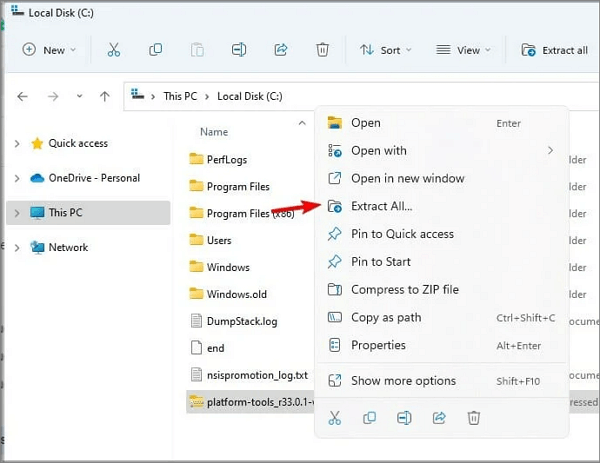Viewport: 600px width, 463px height.
Task: Select OneDrive - Personal in the sidebar
Action: [94, 178]
